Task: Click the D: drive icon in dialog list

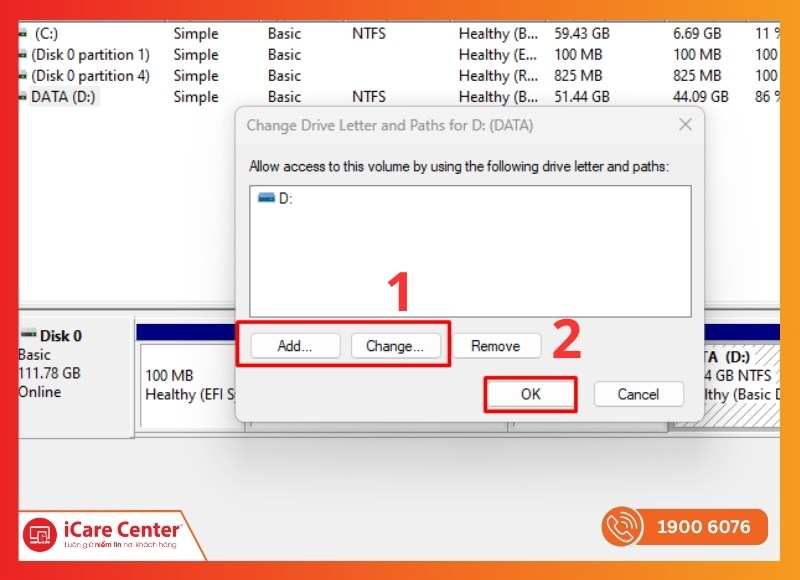Action: coord(266,198)
